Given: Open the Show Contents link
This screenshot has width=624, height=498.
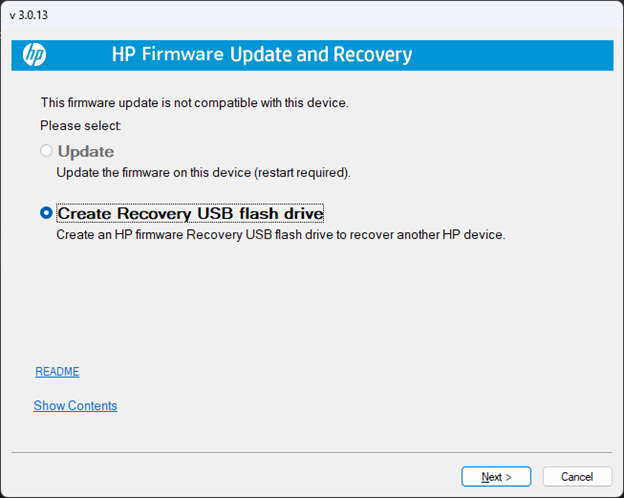Looking at the screenshot, I should pos(75,406).
